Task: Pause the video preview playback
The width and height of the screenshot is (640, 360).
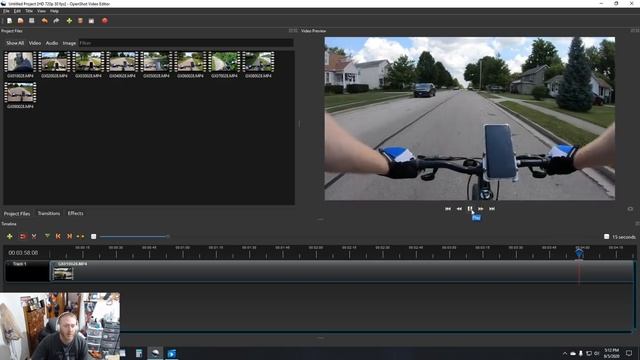Action: tap(470, 209)
